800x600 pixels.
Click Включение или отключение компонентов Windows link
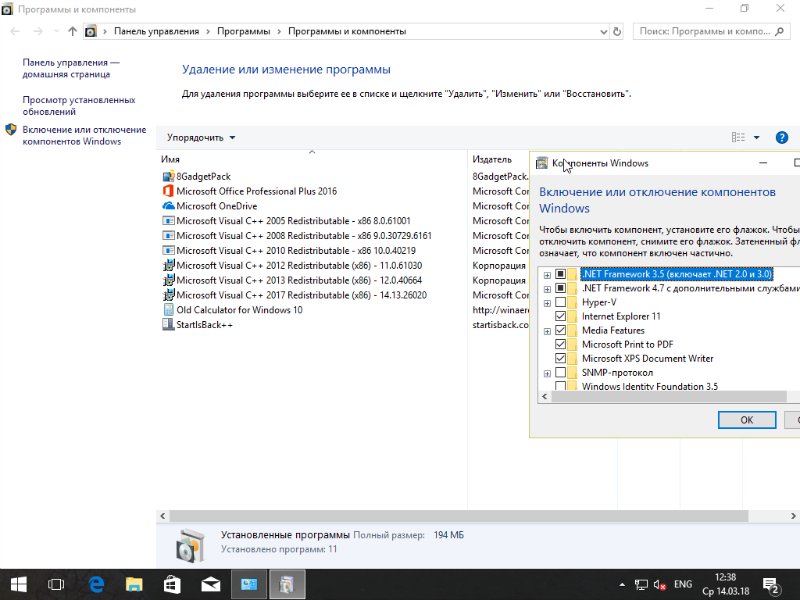click(x=84, y=136)
